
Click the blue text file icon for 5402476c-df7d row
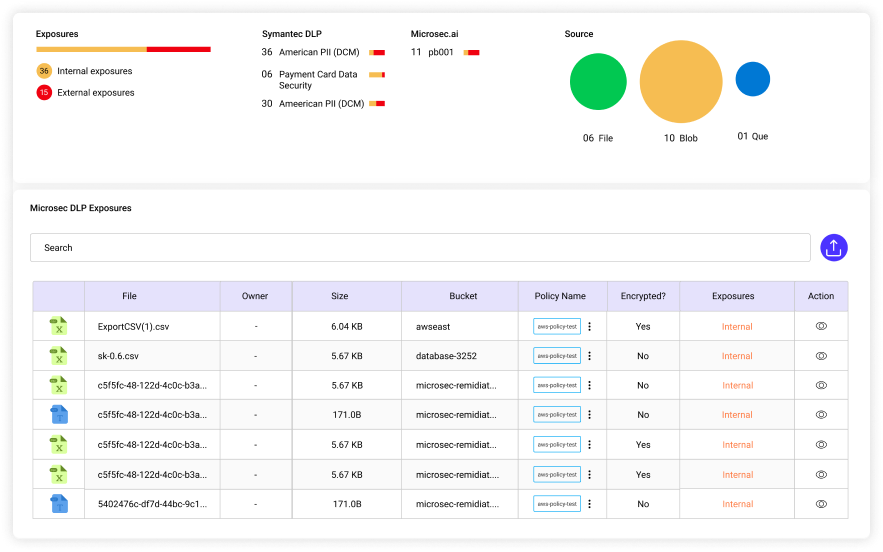click(x=59, y=504)
